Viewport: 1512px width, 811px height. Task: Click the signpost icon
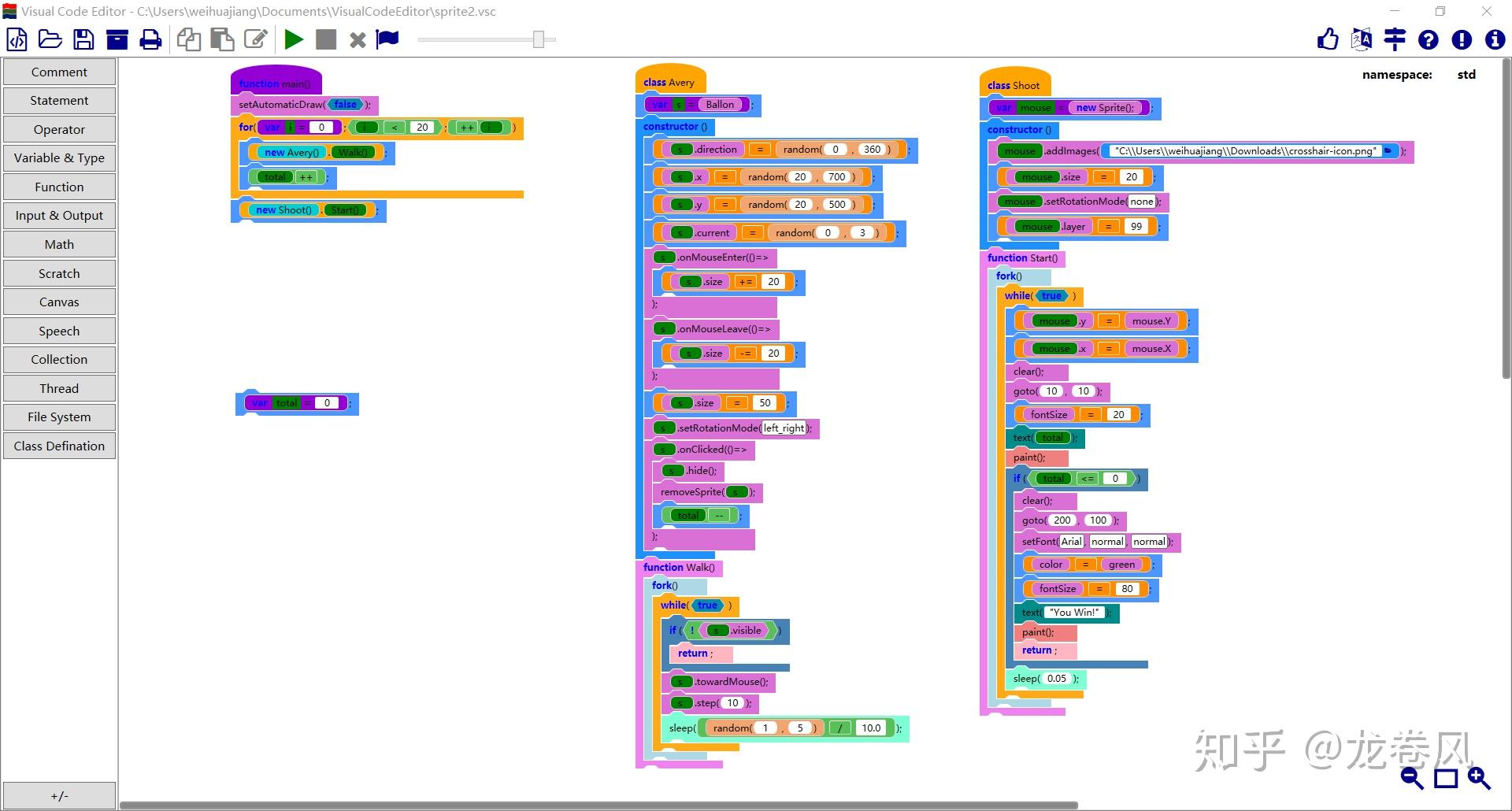tap(1395, 39)
